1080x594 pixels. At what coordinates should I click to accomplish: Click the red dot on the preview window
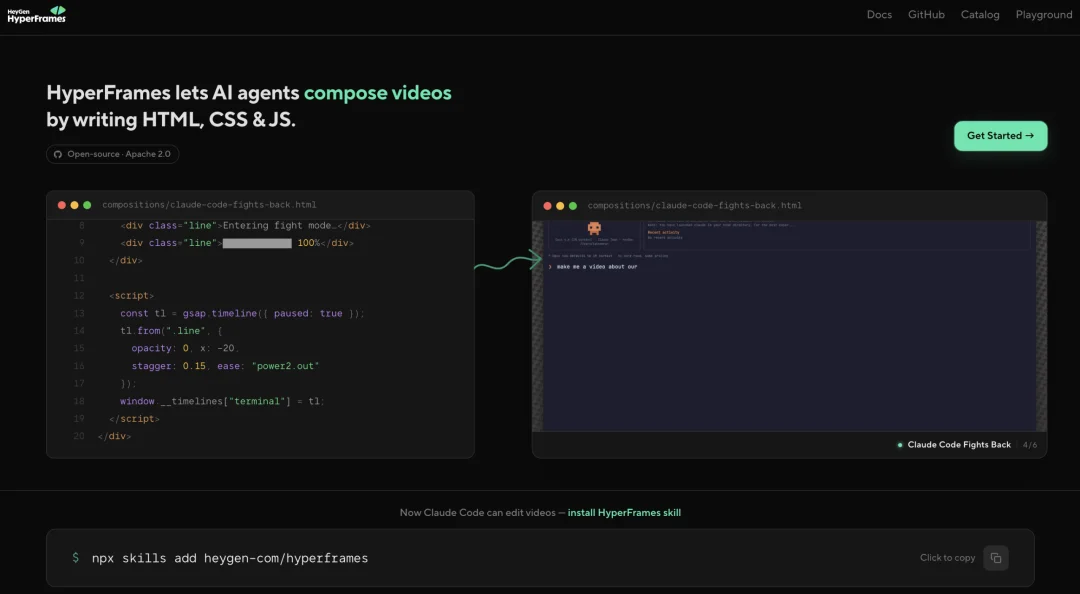548,206
